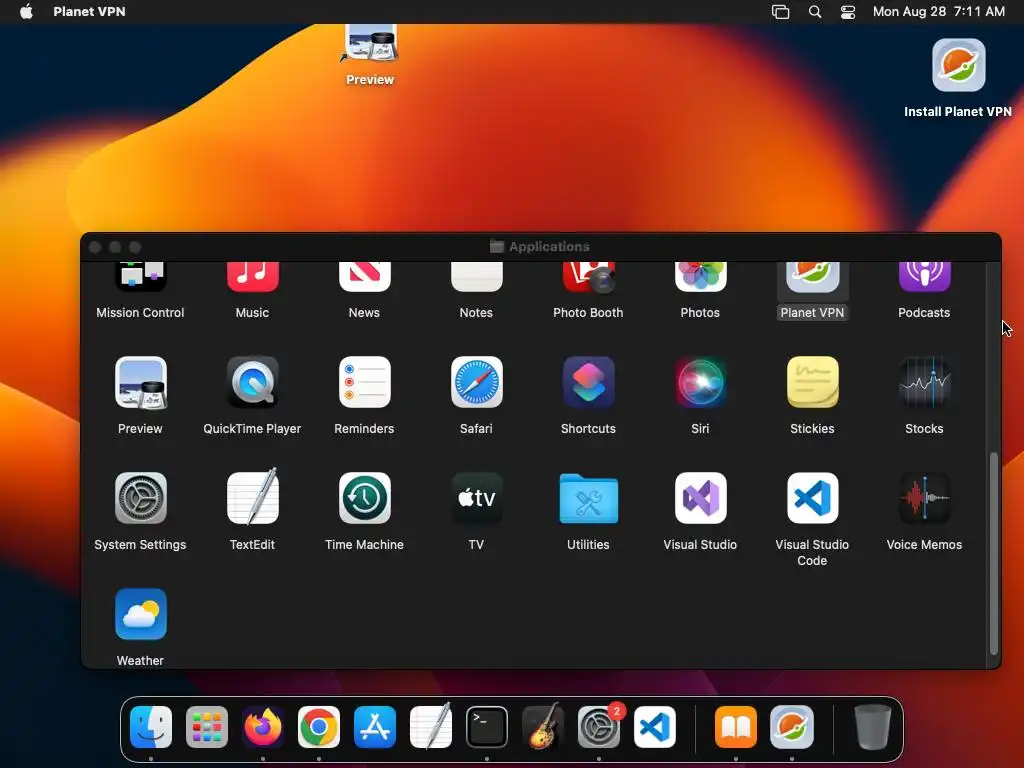
Task: Open Finder from the Dock
Action: pyautogui.click(x=151, y=727)
